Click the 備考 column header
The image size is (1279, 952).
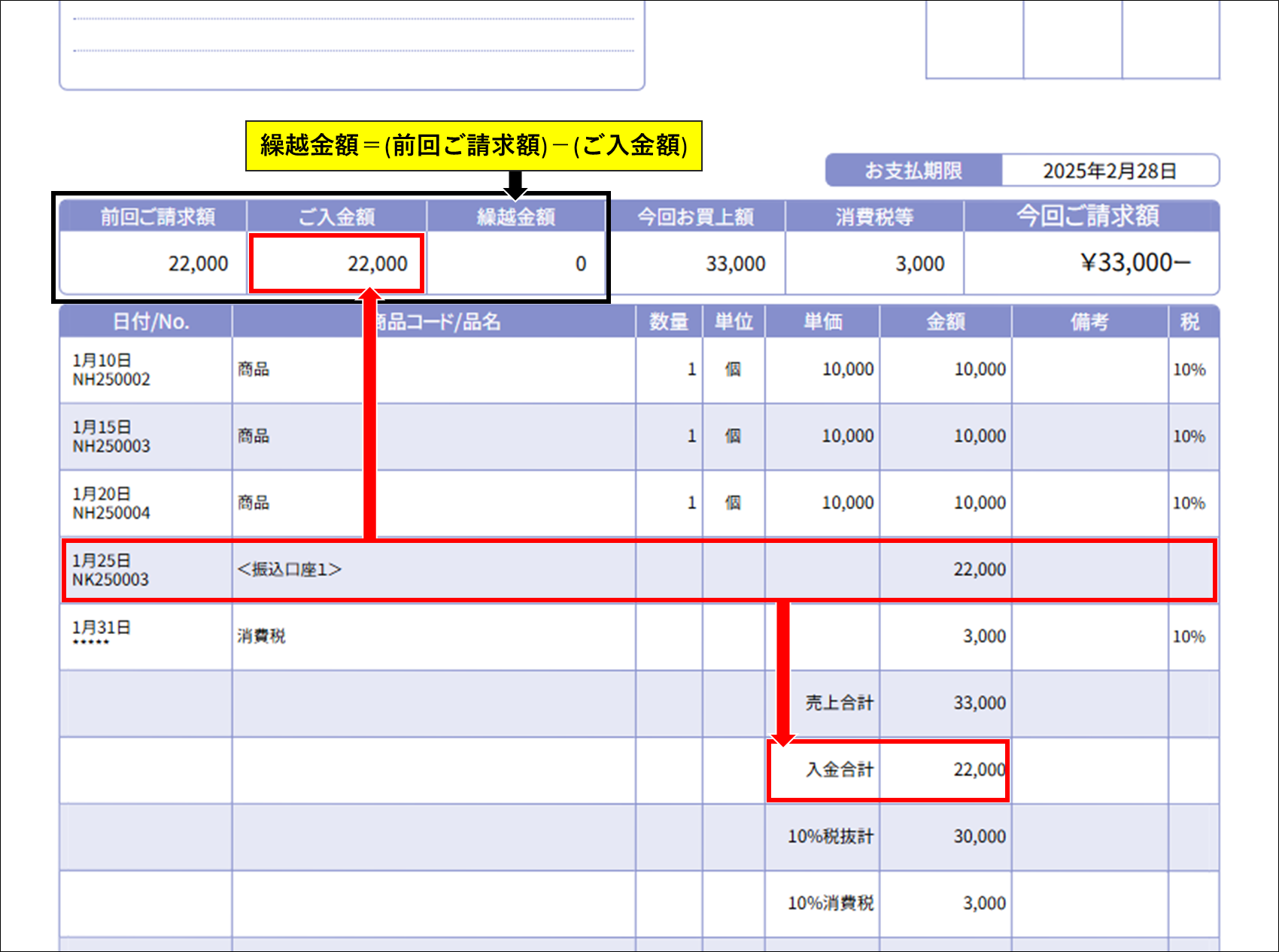[1089, 322]
